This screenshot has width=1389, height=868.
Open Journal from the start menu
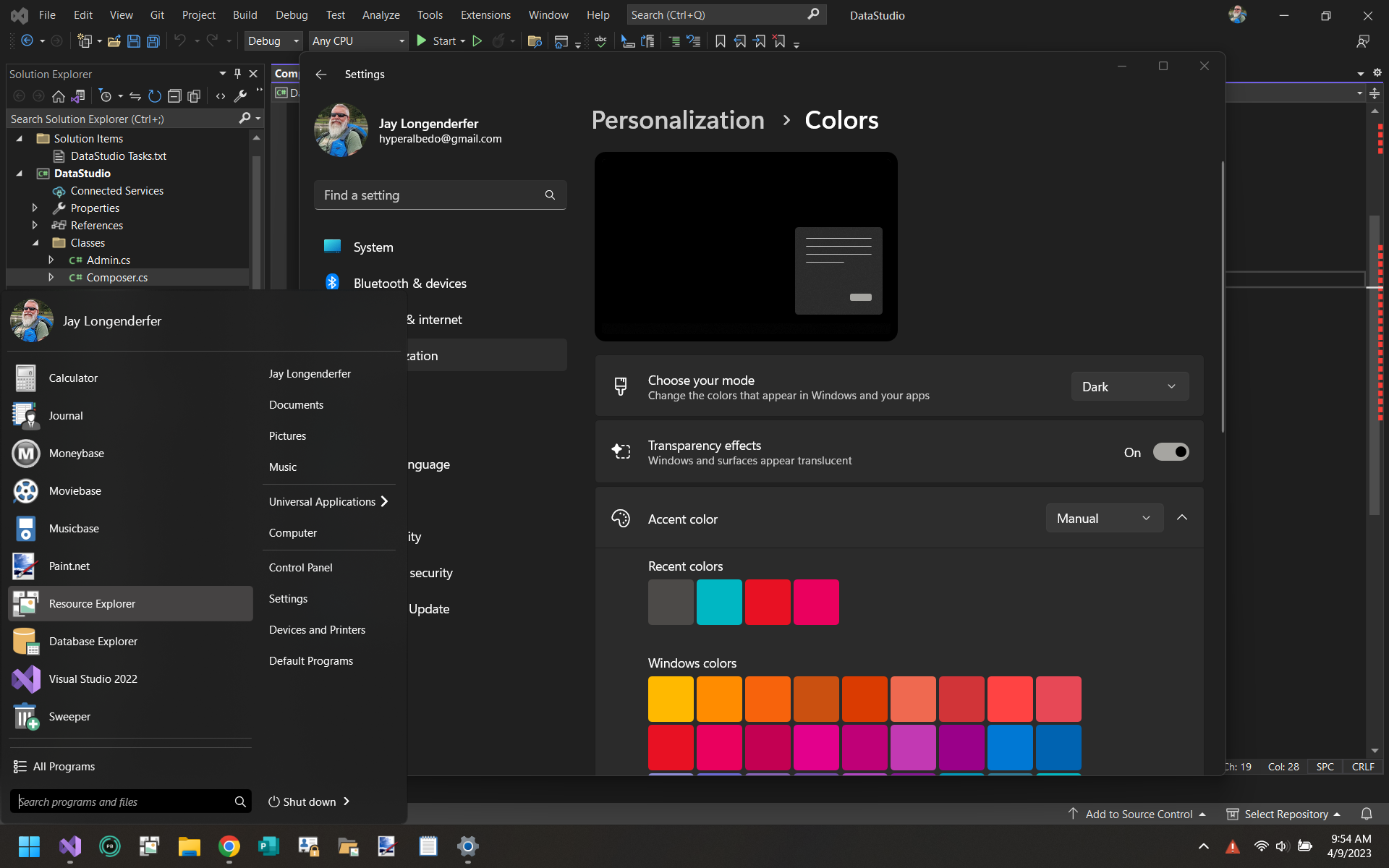(x=130, y=416)
